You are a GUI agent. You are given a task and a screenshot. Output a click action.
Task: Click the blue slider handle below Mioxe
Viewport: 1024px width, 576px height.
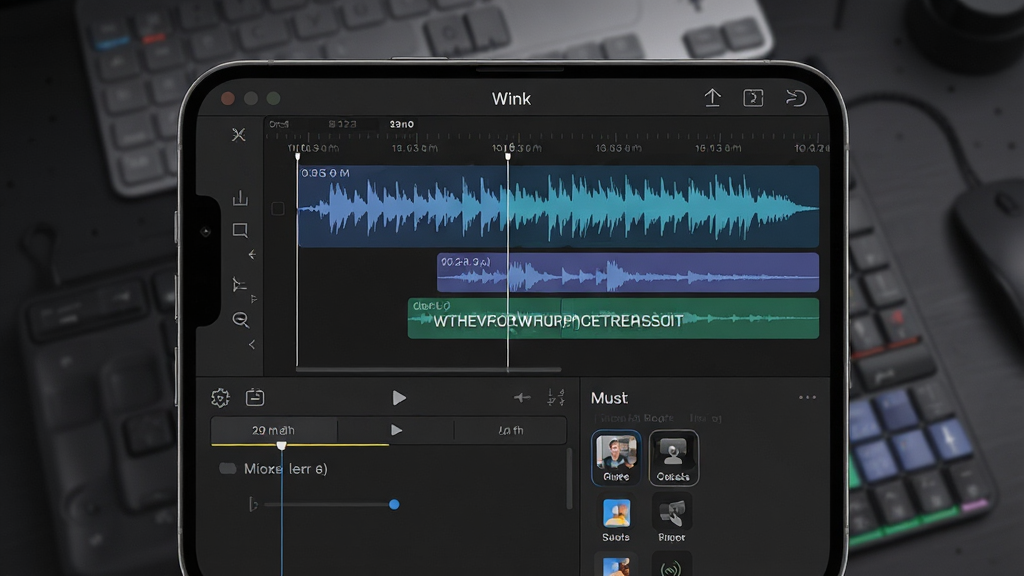click(394, 505)
